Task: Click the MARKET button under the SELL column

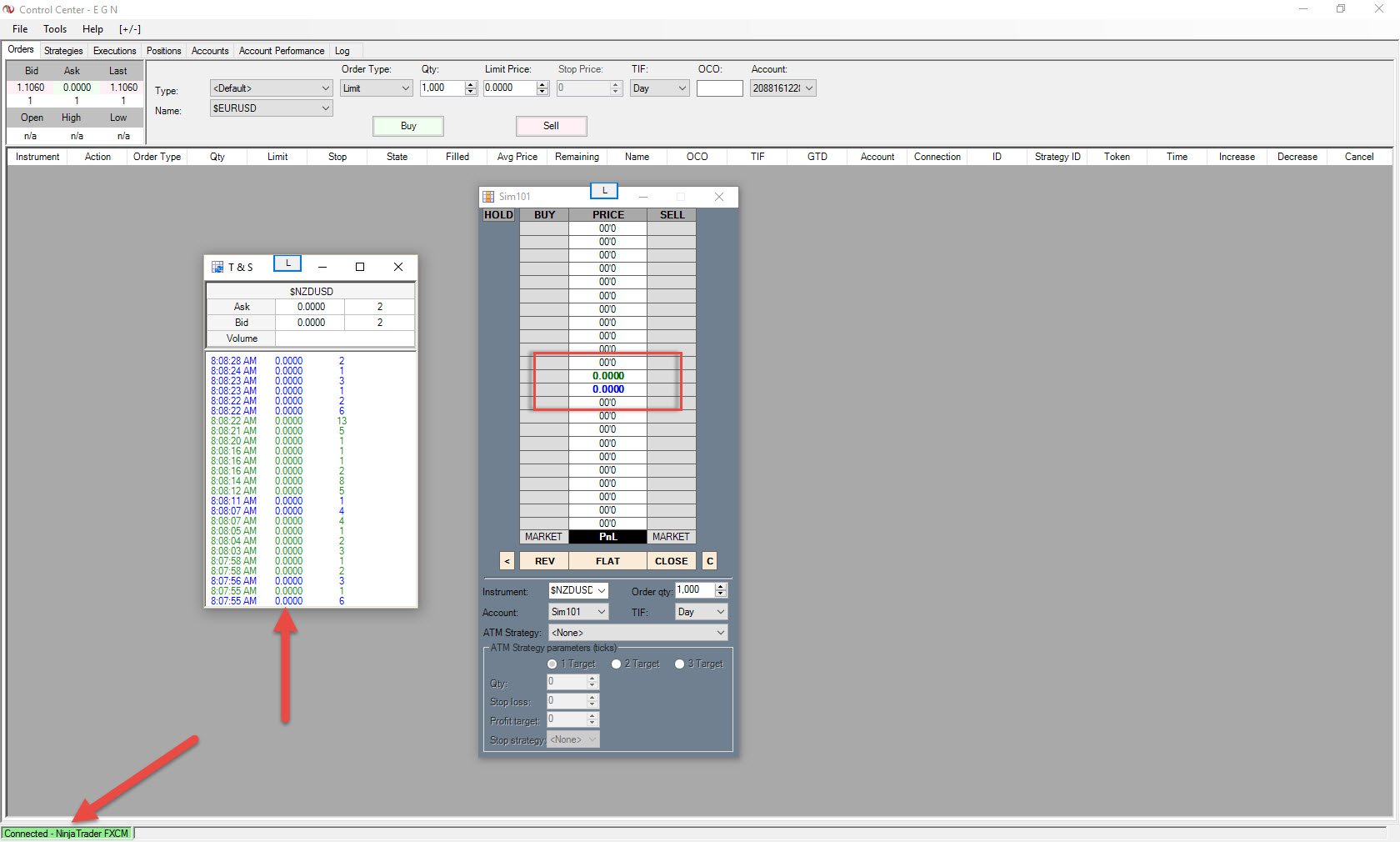Action: pos(671,537)
